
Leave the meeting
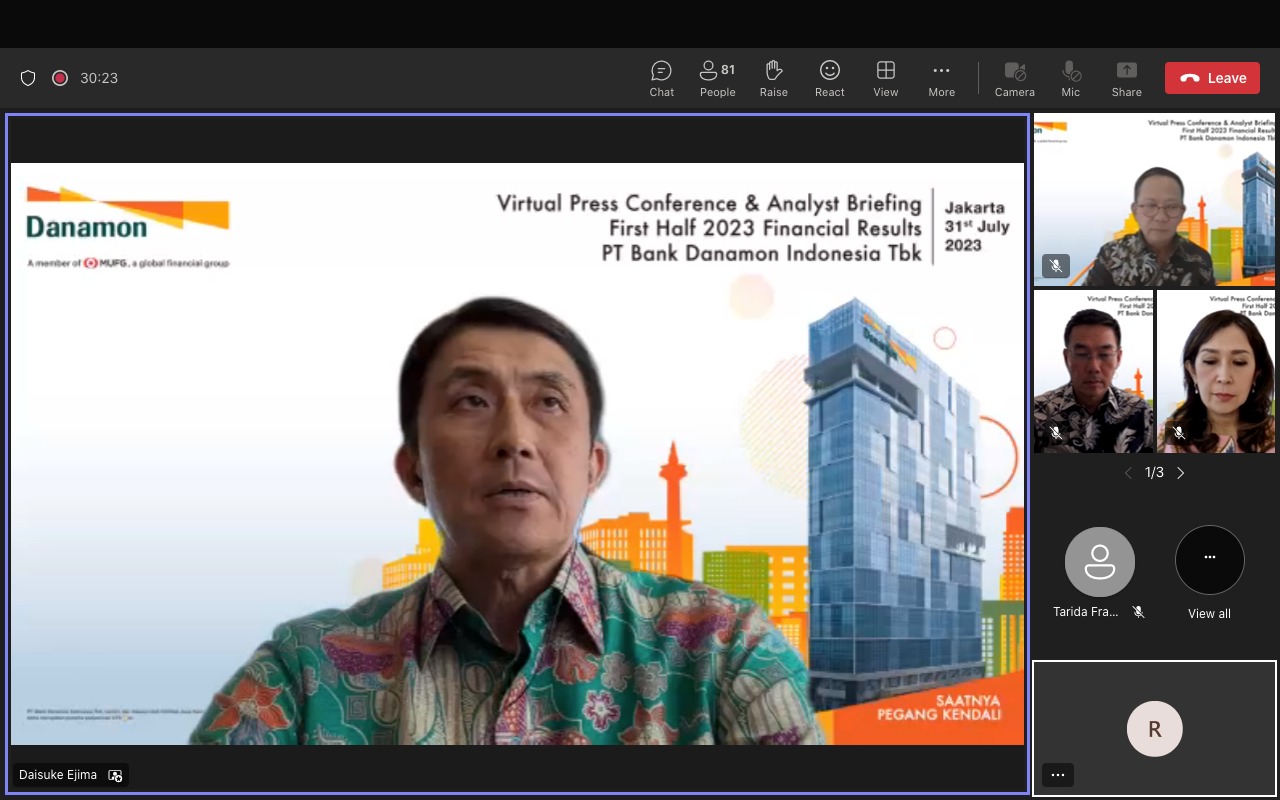pos(1212,78)
